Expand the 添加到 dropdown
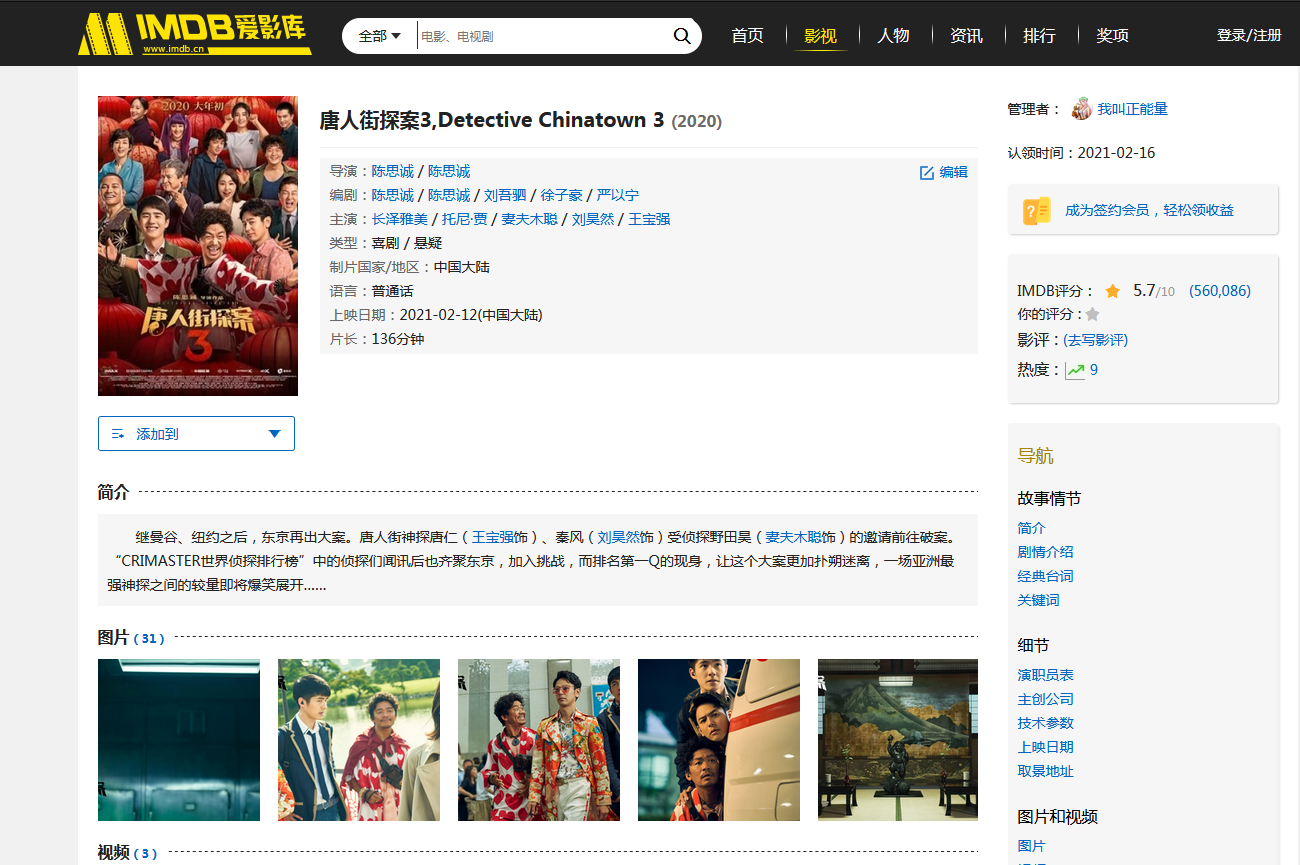Screen dimensions: 1300x865 point(196,434)
